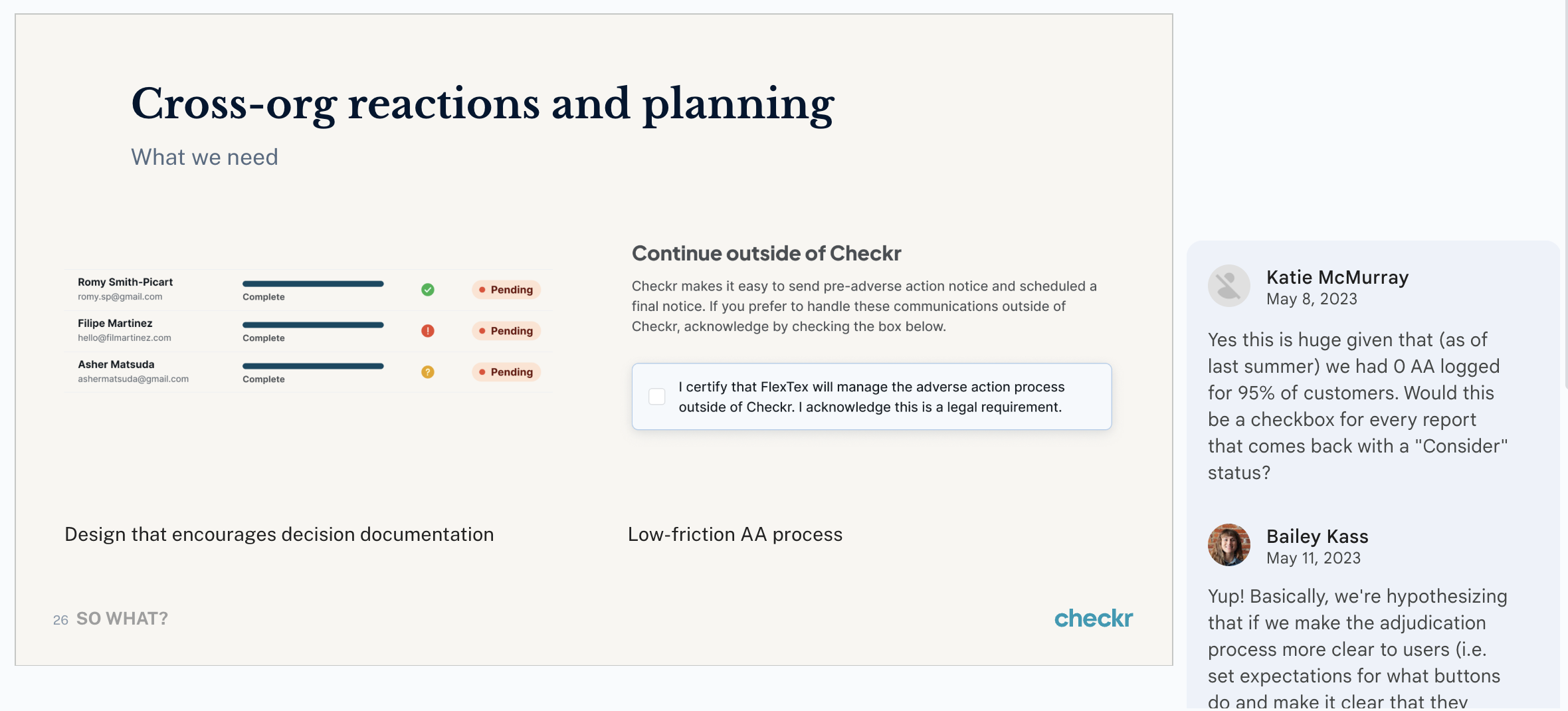Check the FlexTex adverse action certification checkbox
Screen dimensions: 1568x711
tap(657, 397)
